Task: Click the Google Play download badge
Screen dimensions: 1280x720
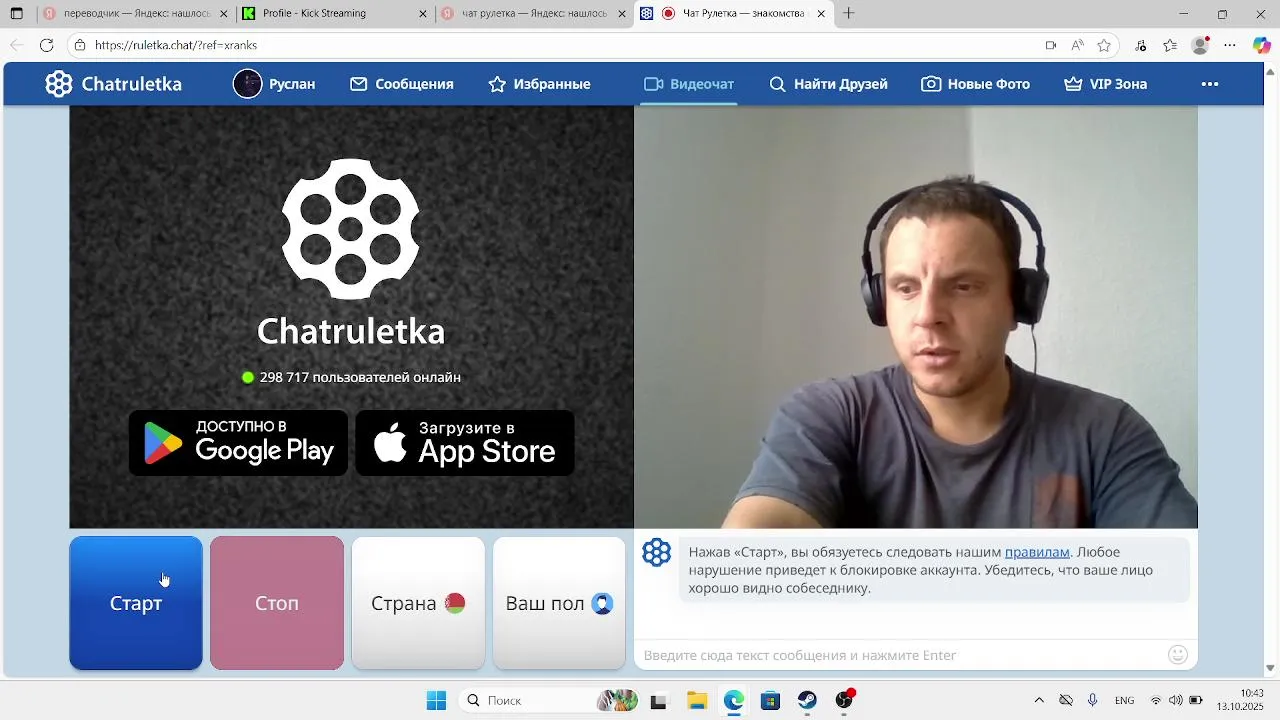Action: pos(238,443)
